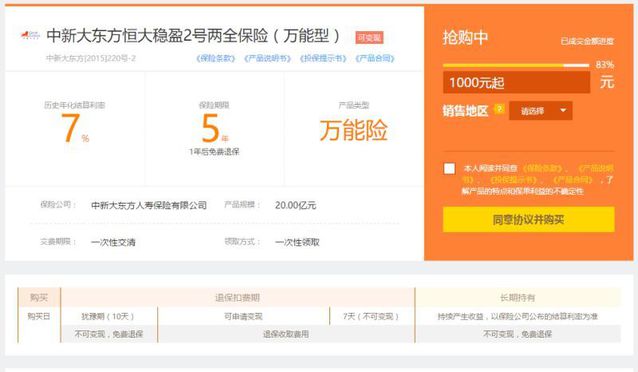The image size is (638, 372).
Task: Click the red 可变现 badge
Action: pyautogui.click(x=369, y=38)
